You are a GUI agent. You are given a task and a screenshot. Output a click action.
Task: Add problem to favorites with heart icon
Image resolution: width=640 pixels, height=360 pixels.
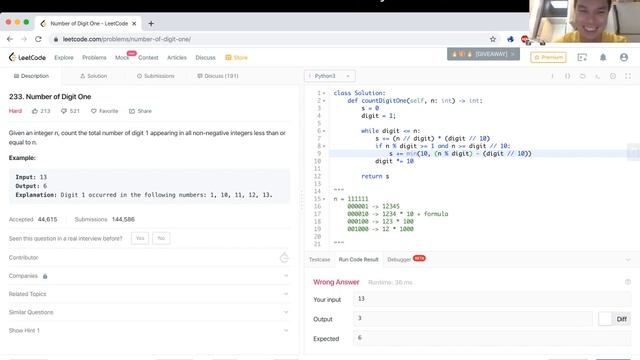tap(93, 111)
